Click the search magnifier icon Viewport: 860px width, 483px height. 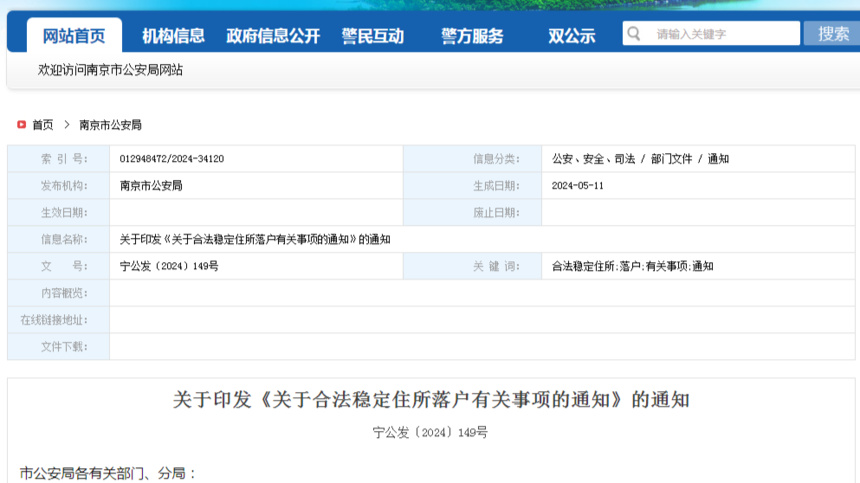pos(633,33)
